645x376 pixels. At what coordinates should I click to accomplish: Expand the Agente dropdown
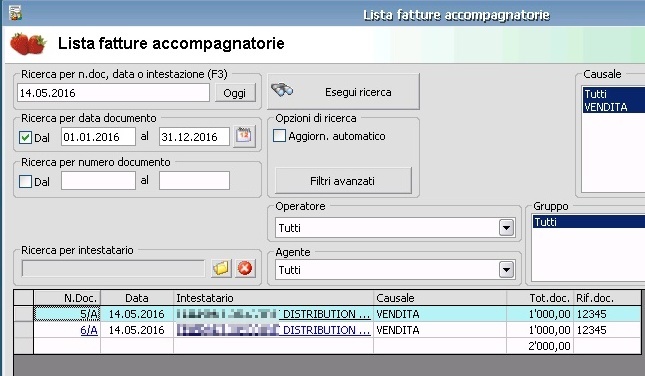[506, 270]
